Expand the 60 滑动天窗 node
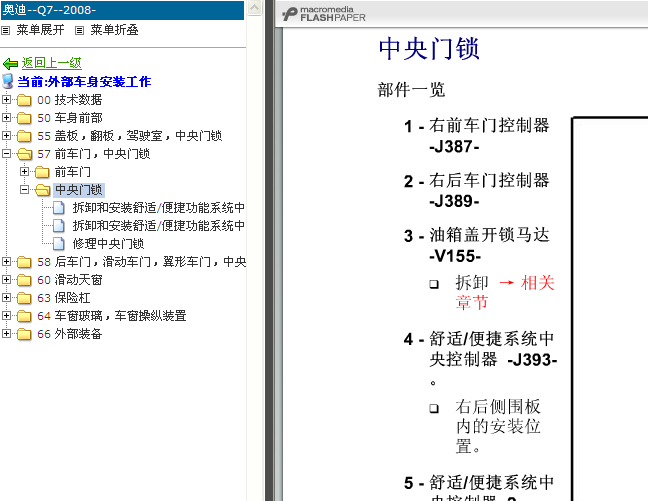This screenshot has height=501, width=648. (x=6, y=280)
